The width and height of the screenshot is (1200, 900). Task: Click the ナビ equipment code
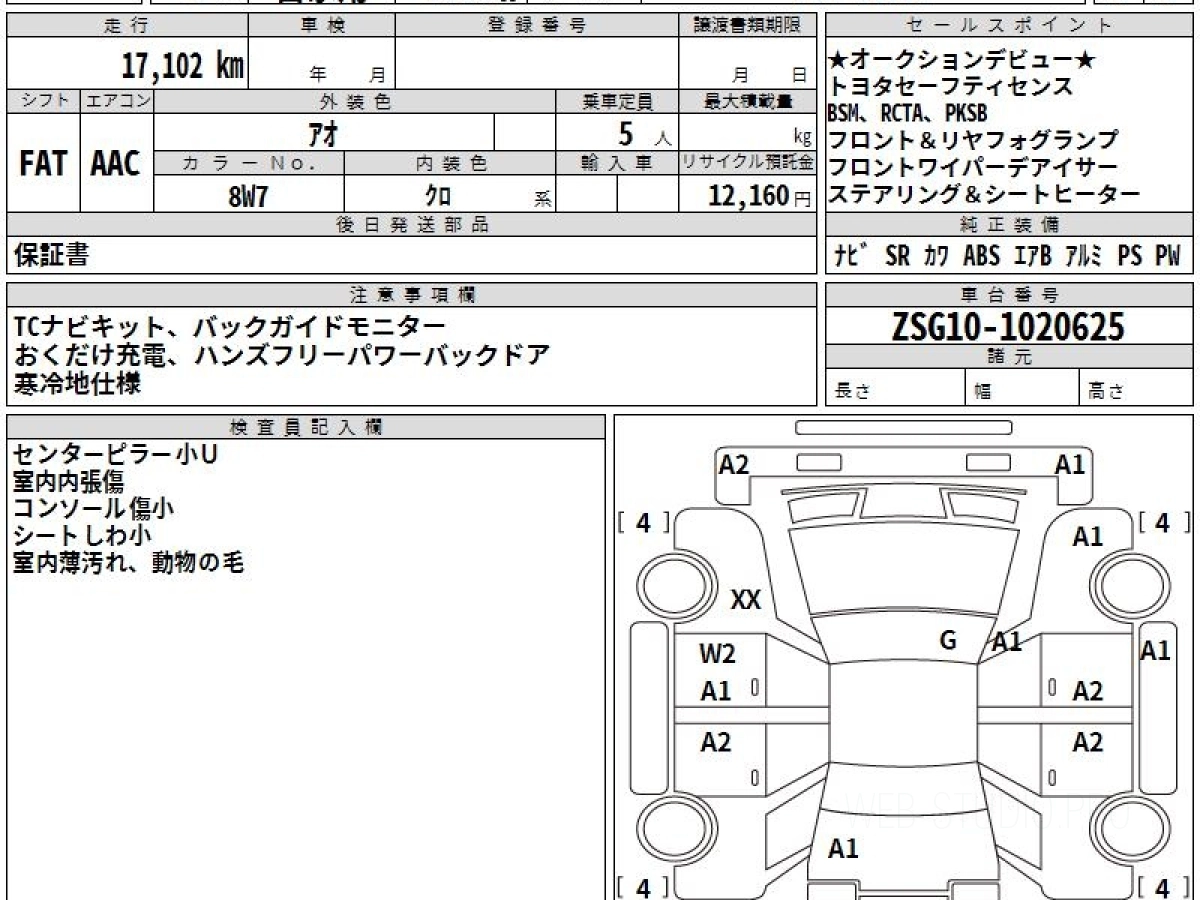coord(851,255)
